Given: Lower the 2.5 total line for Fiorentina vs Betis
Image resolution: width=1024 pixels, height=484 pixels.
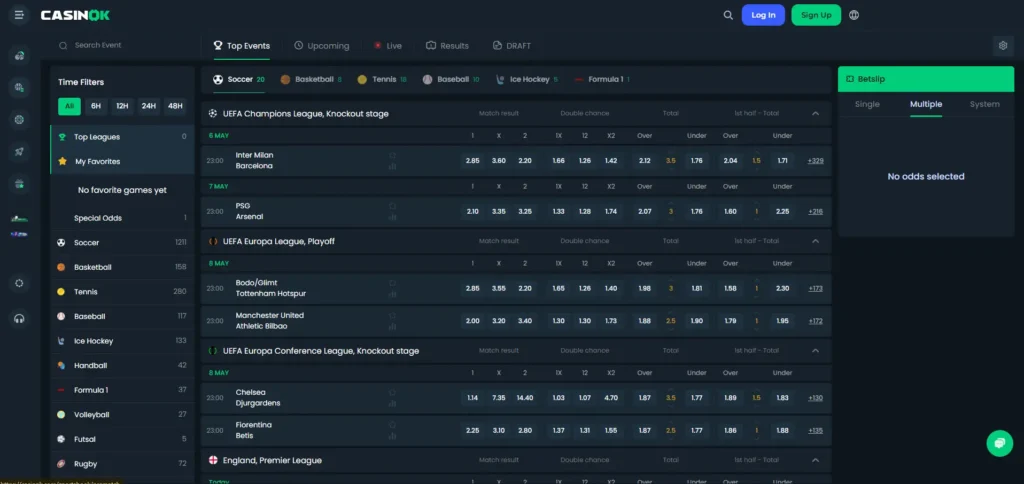Looking at the screenshot, I should coord(671,440).
